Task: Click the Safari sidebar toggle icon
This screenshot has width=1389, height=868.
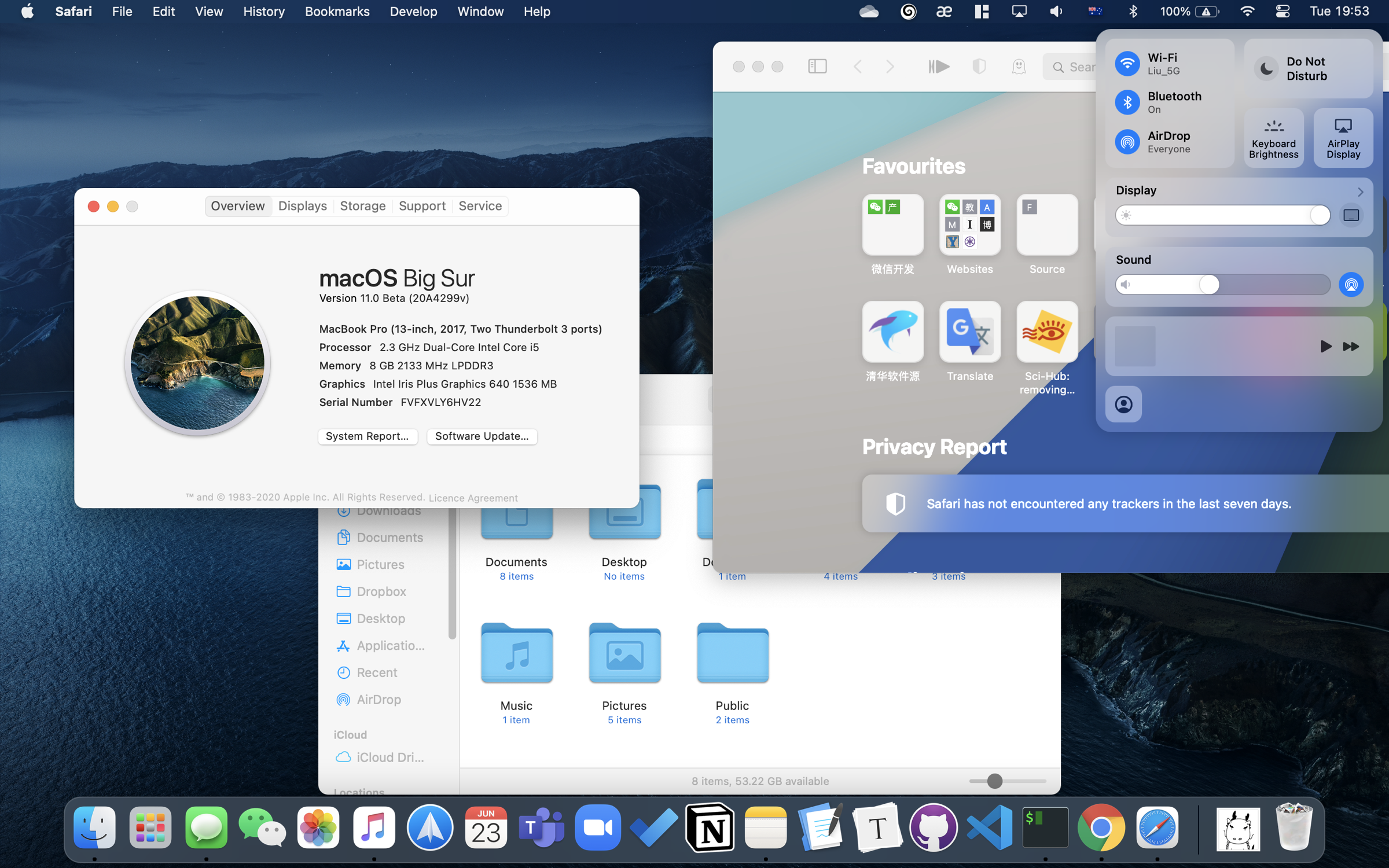Action: [x=817, y=67]
